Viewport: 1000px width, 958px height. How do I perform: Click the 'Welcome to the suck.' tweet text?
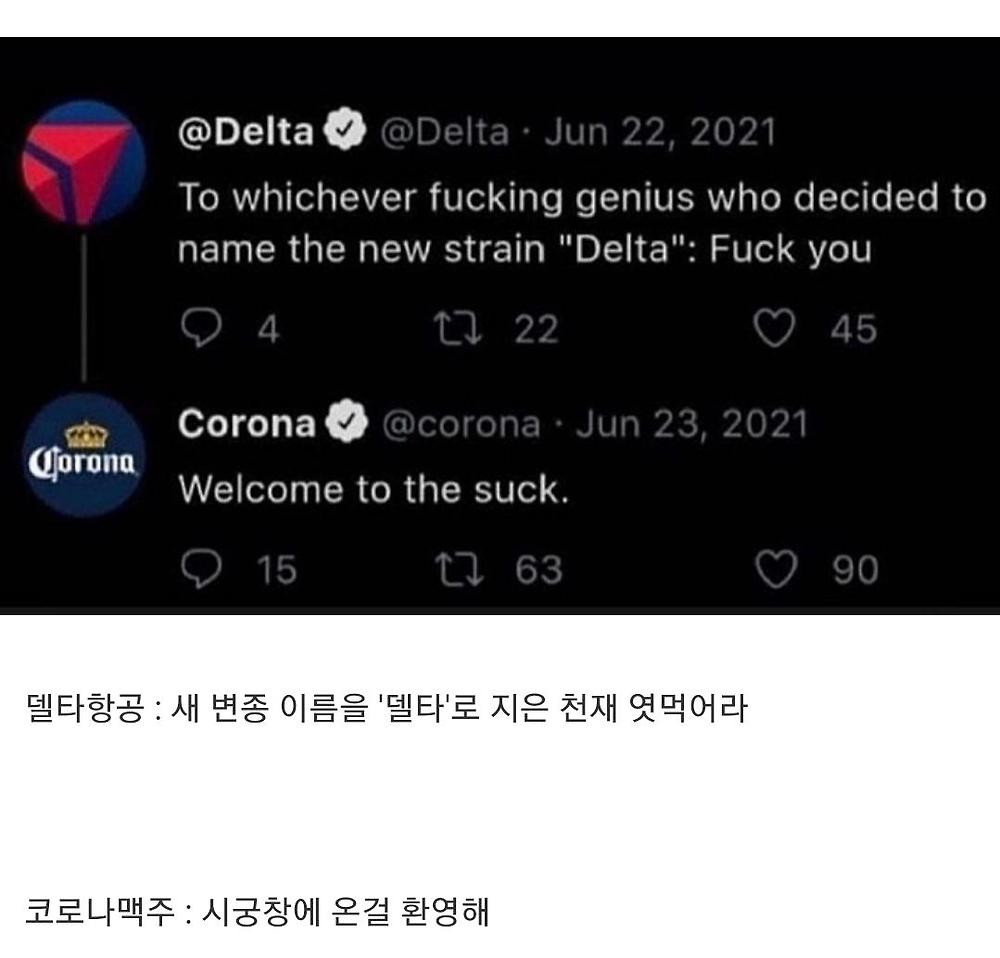[x=373, y=489]
